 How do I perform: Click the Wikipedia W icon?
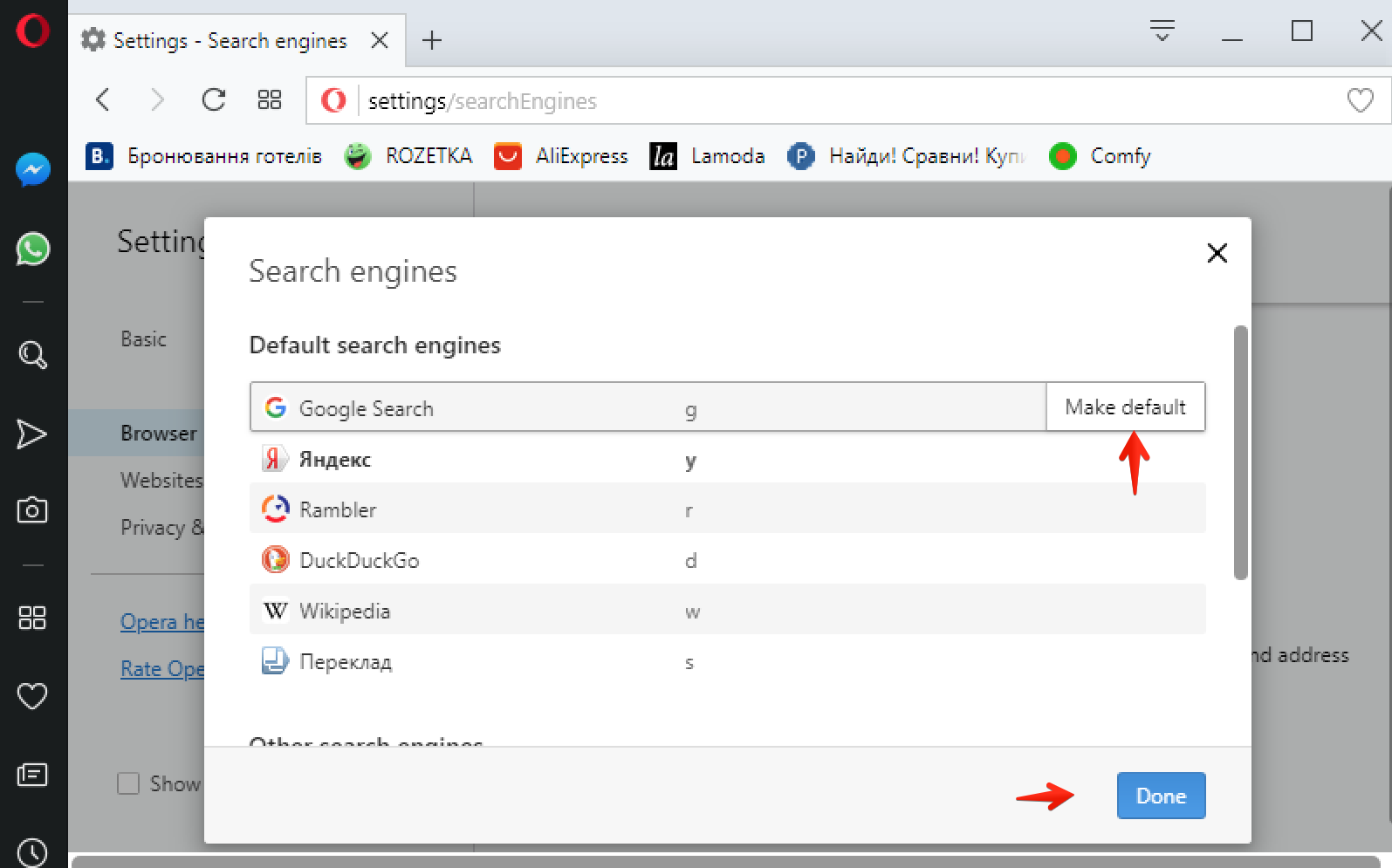pyautogui.click(x=276, y=610)
